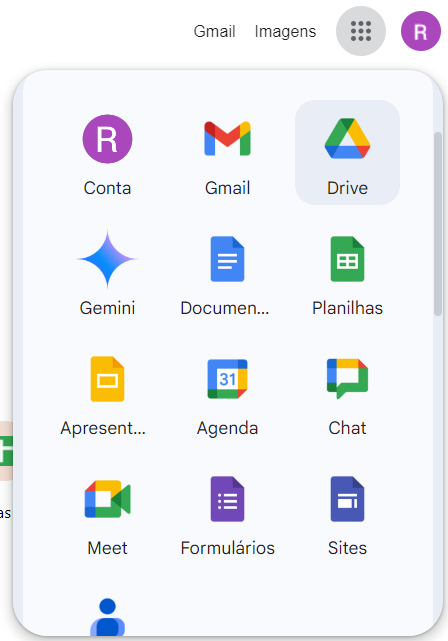
Task: Open the Google apps grid launcher
Action: [x=361, y=31]
